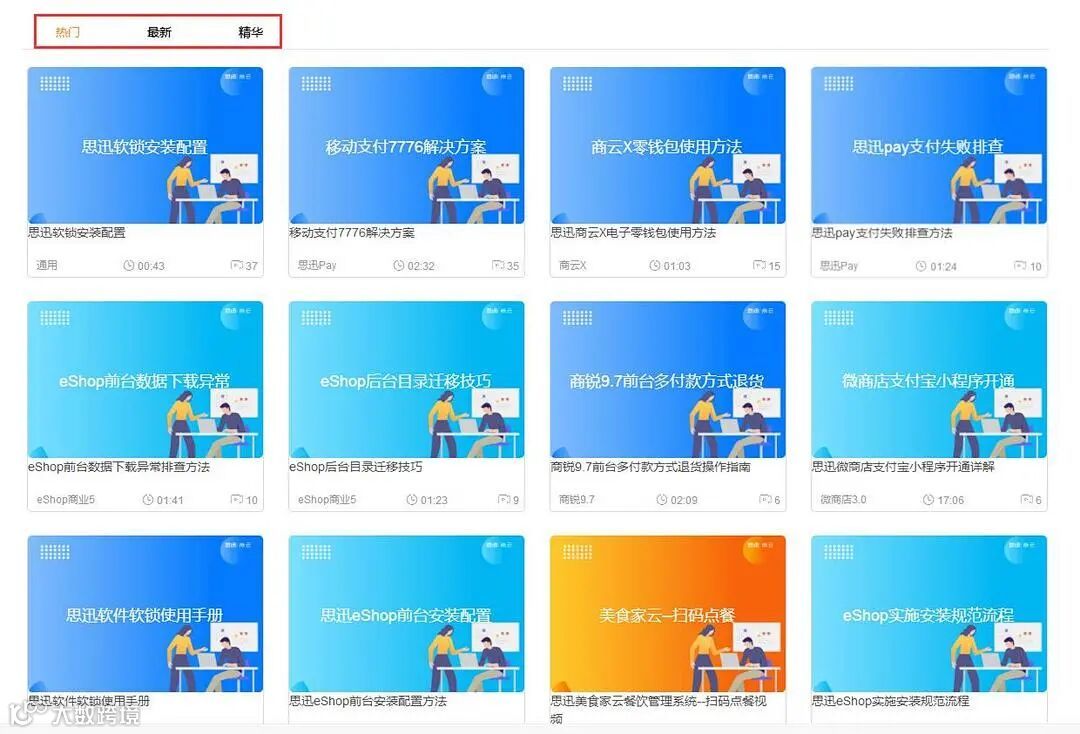
Task: Click the 思迅Pay tag on 思迅pay支付失败排查方法 card
Action: 839,266
